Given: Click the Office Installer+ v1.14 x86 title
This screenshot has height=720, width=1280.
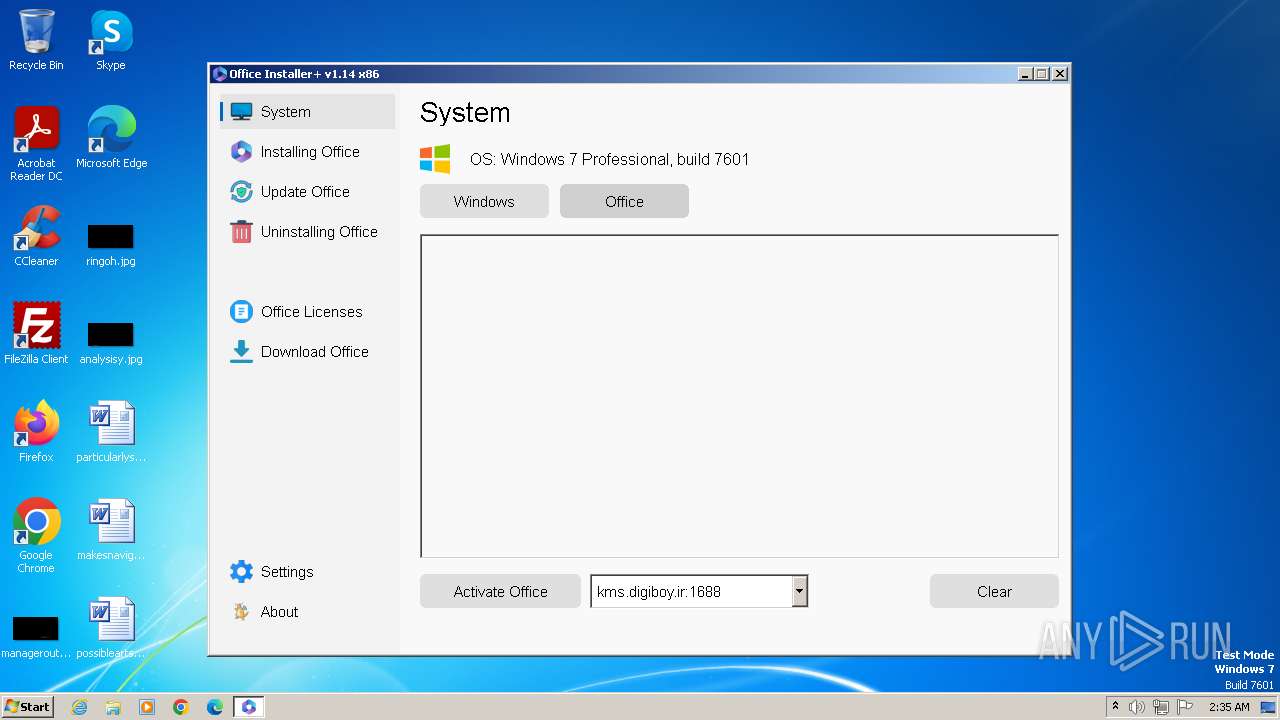Looking at the screenshot, I should [x=304, y=74].
